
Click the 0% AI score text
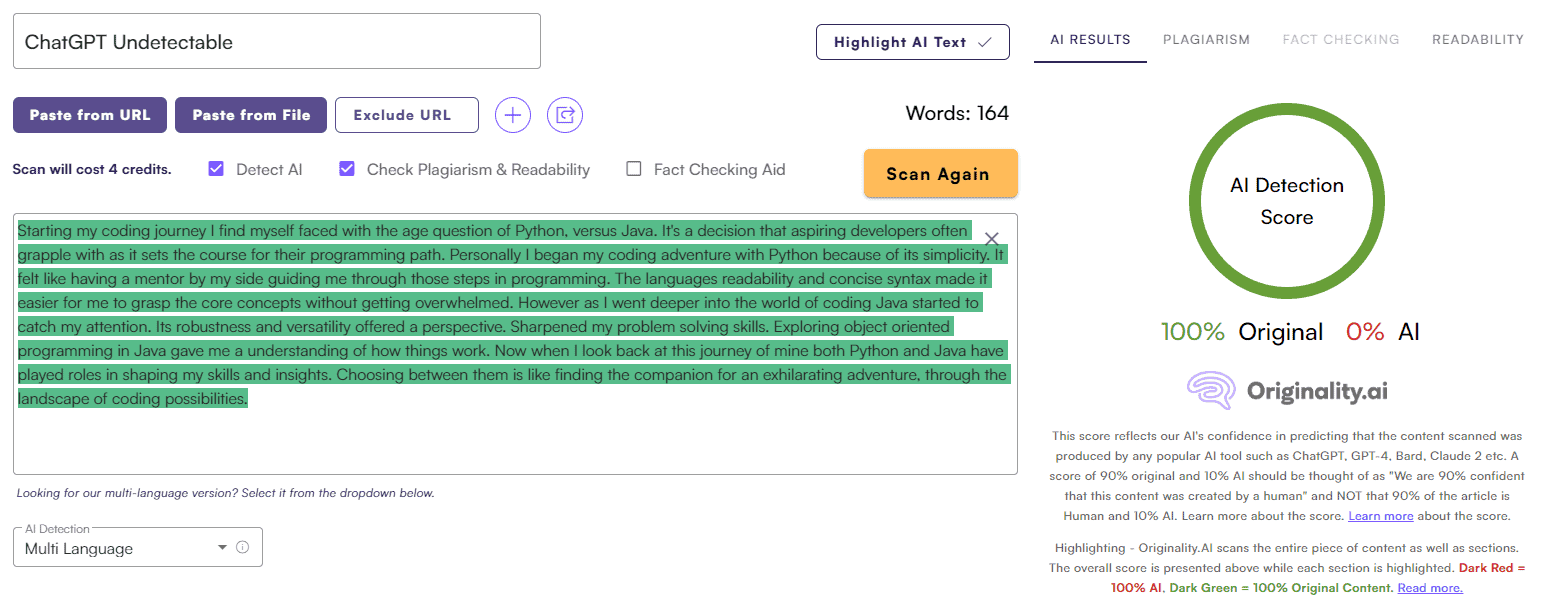[1383, 332]
